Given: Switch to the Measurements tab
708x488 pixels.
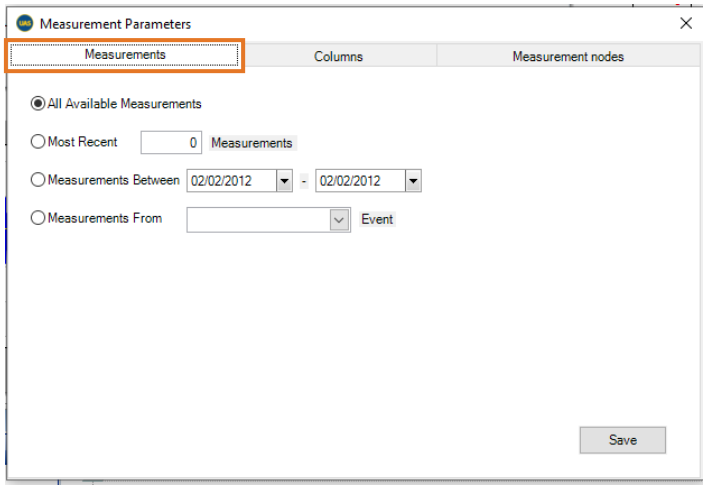Looking at the screenshot, I should (125, 56).
